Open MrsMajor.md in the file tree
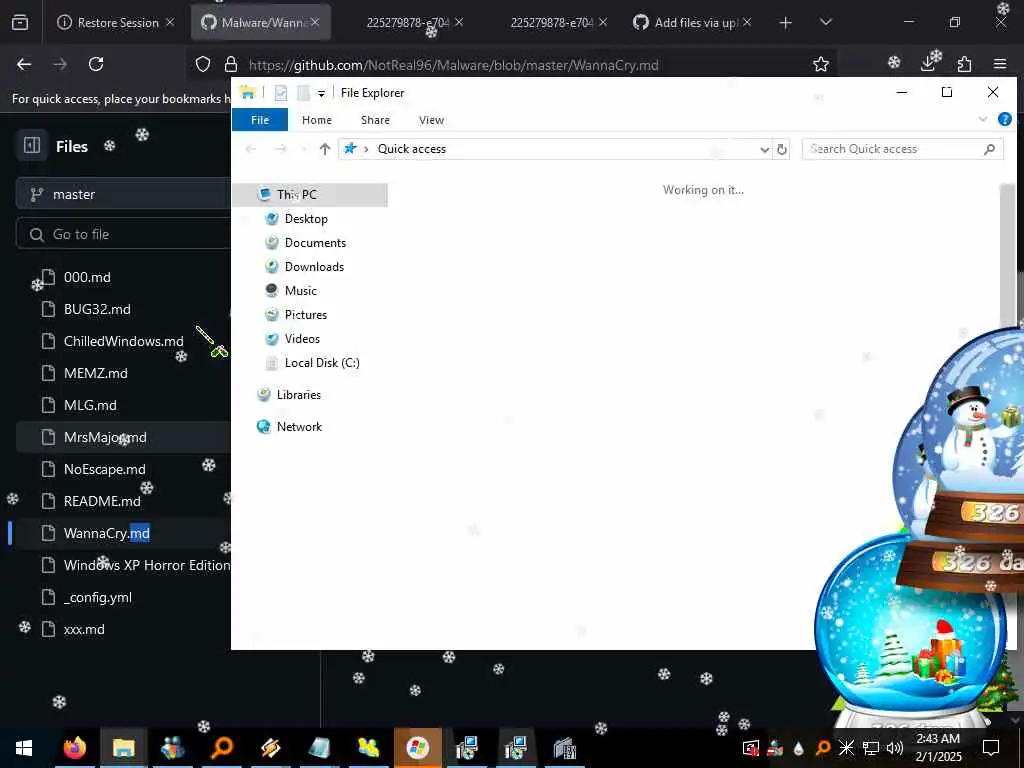Screen dimensions: 1024x768 point(104,437)
